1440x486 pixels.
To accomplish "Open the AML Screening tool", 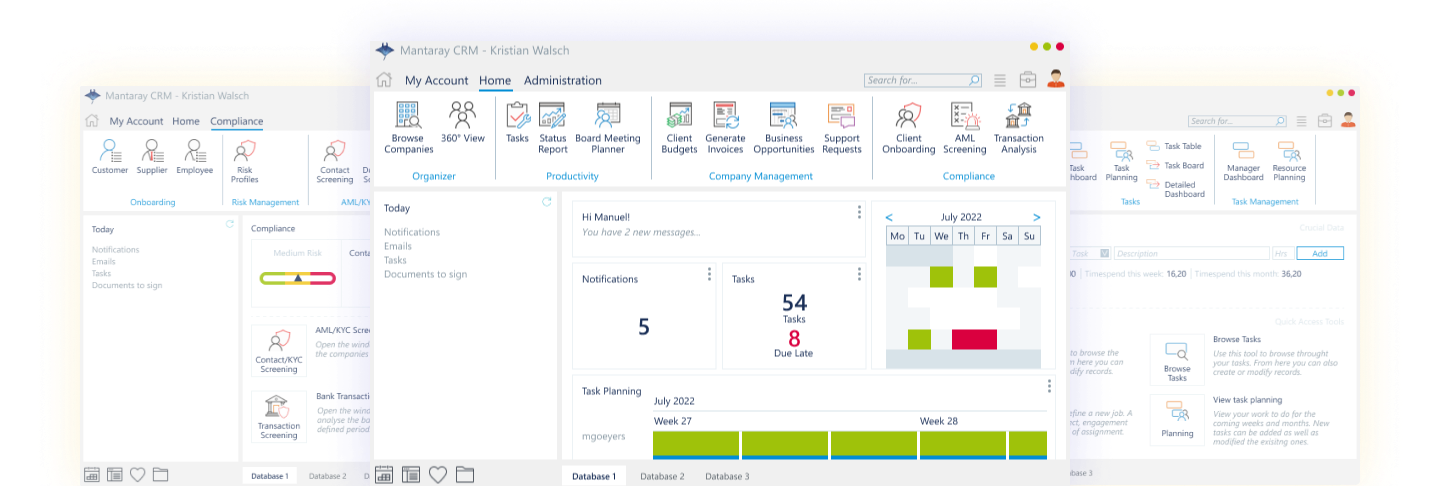I will click(964, 127).
